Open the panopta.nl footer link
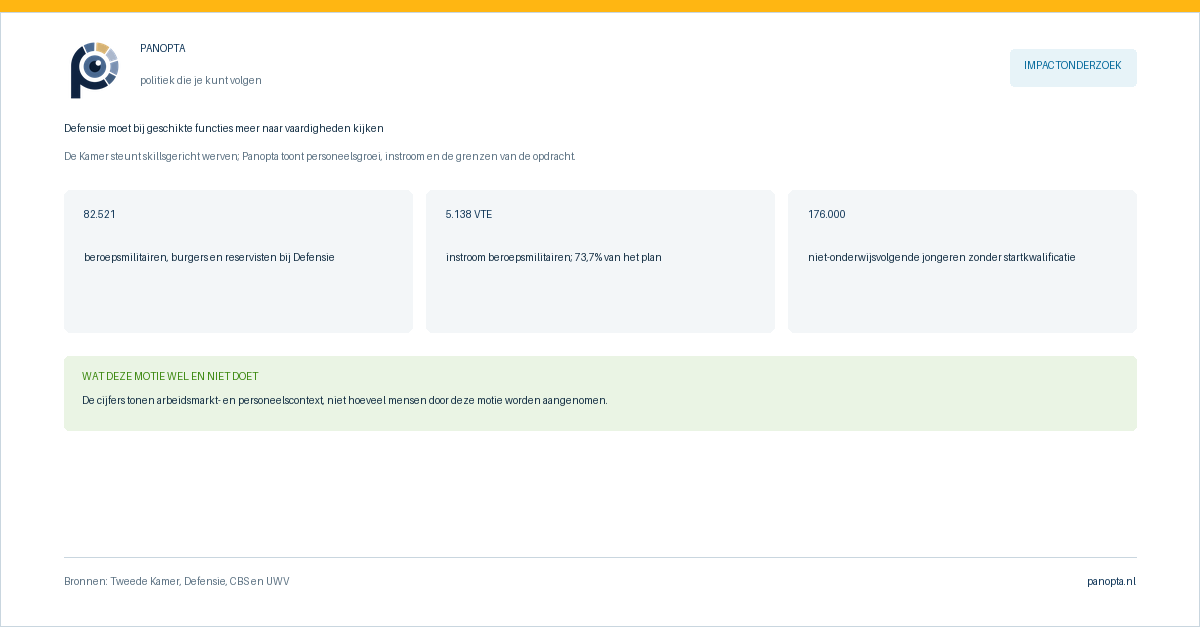Viewport: 1200px width, 627px height. [1112, 581]
